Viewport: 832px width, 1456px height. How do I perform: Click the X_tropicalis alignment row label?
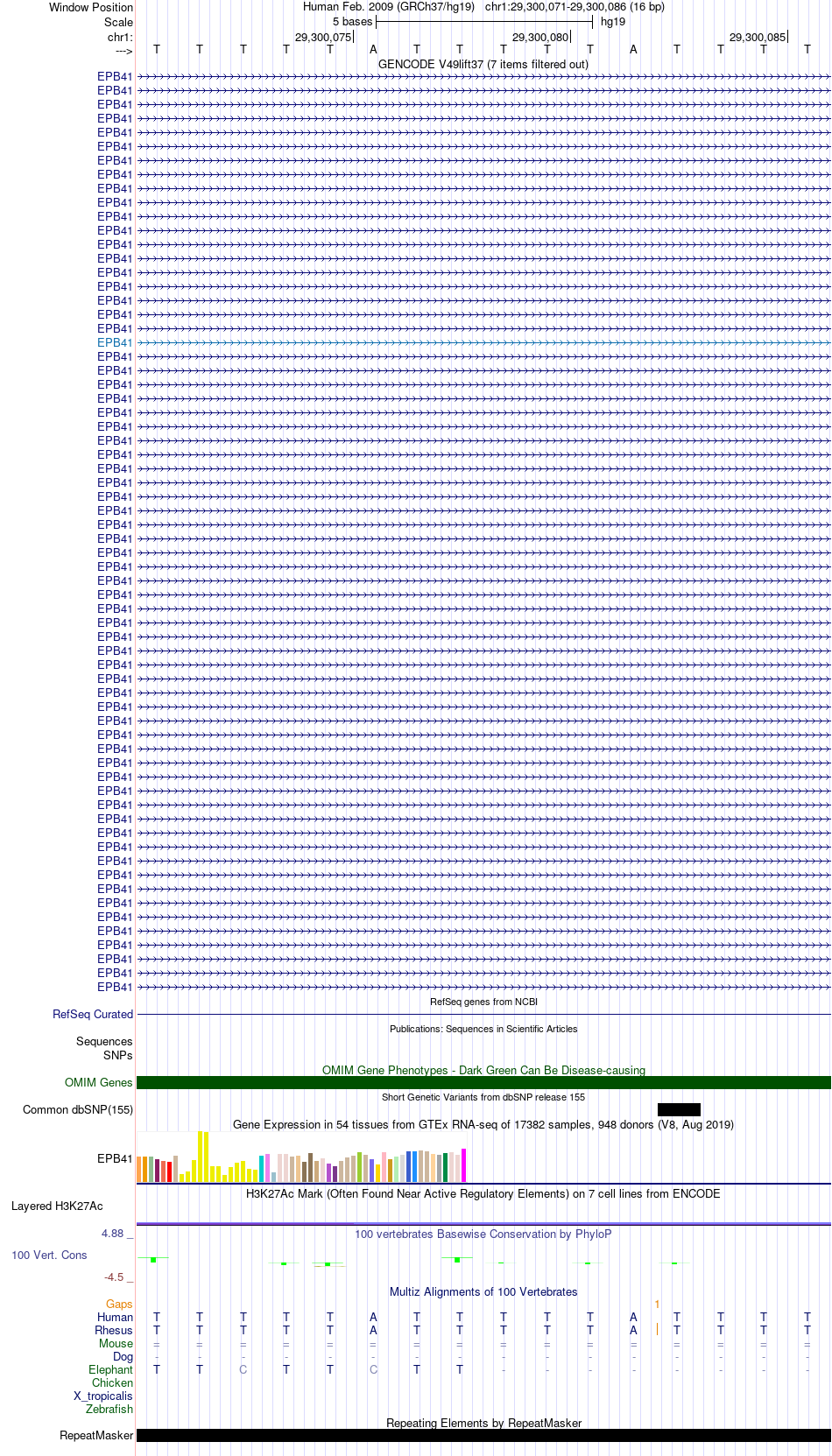(103, 1396)
